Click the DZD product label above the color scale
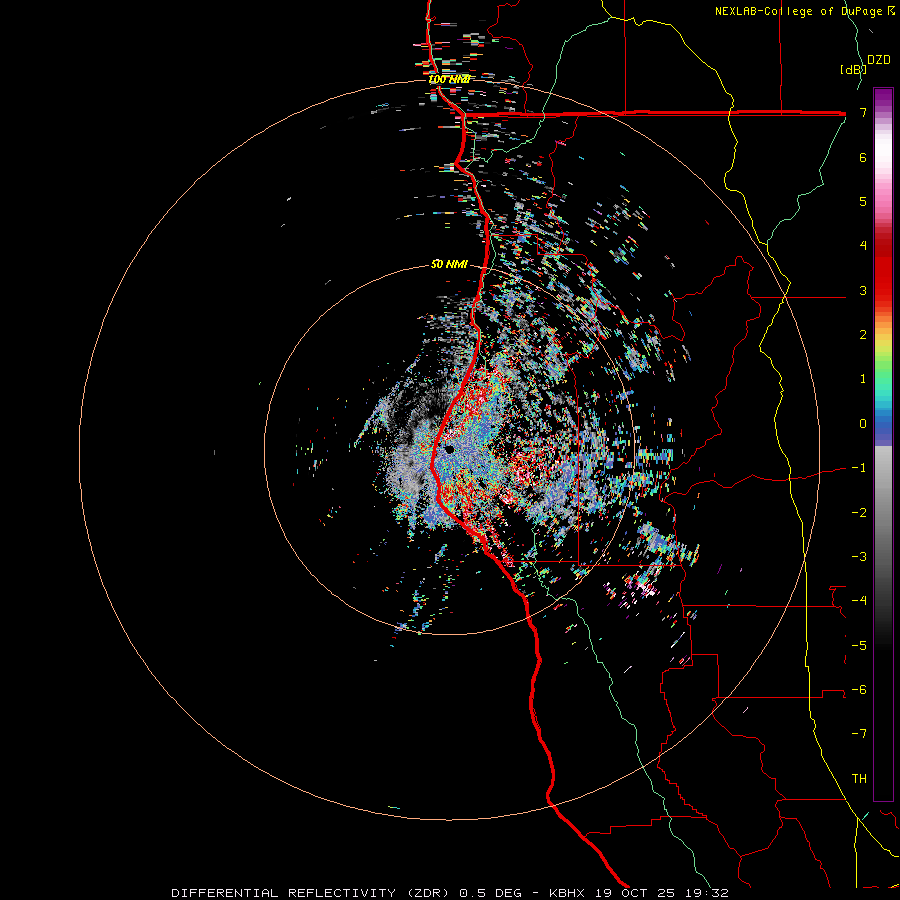 [879, 60]
